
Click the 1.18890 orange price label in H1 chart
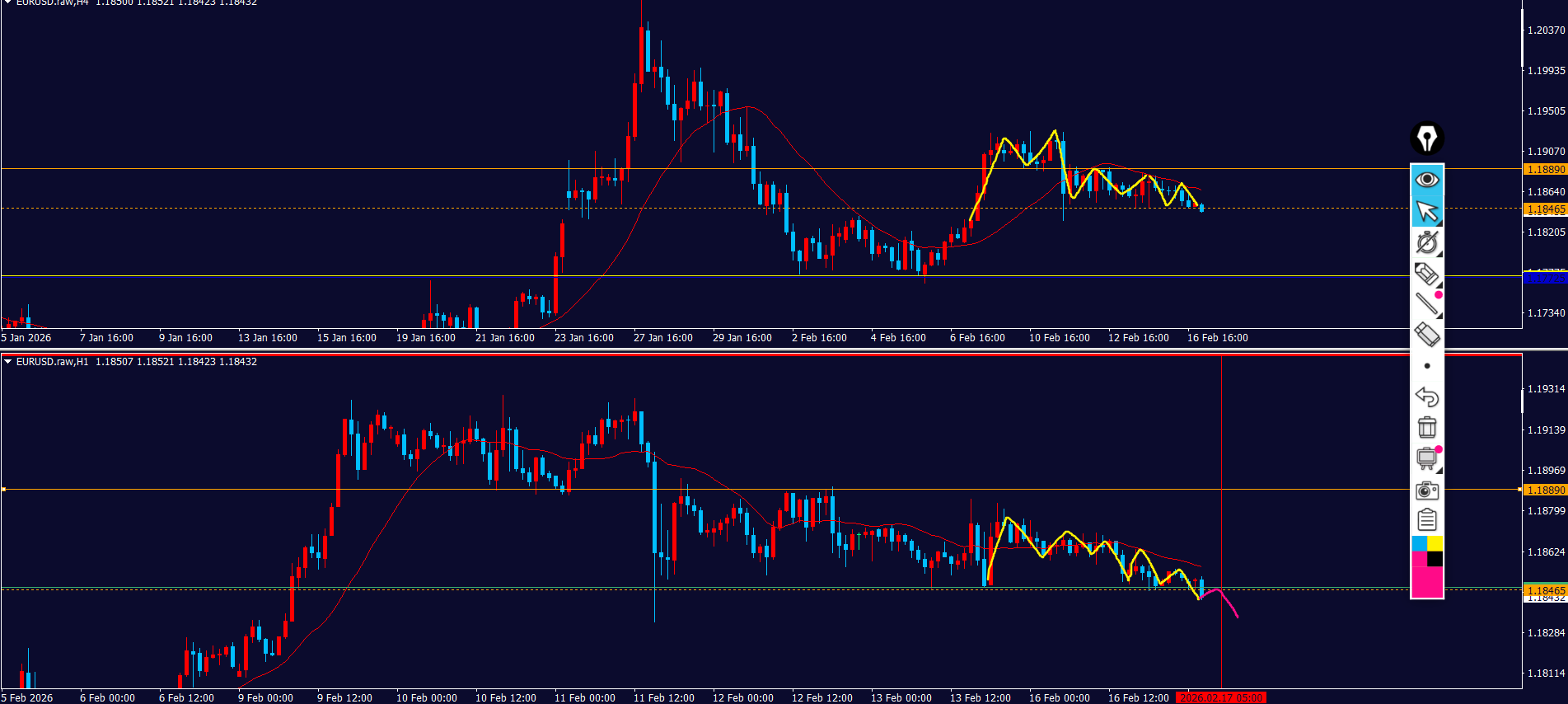[x=1545, y=490]
